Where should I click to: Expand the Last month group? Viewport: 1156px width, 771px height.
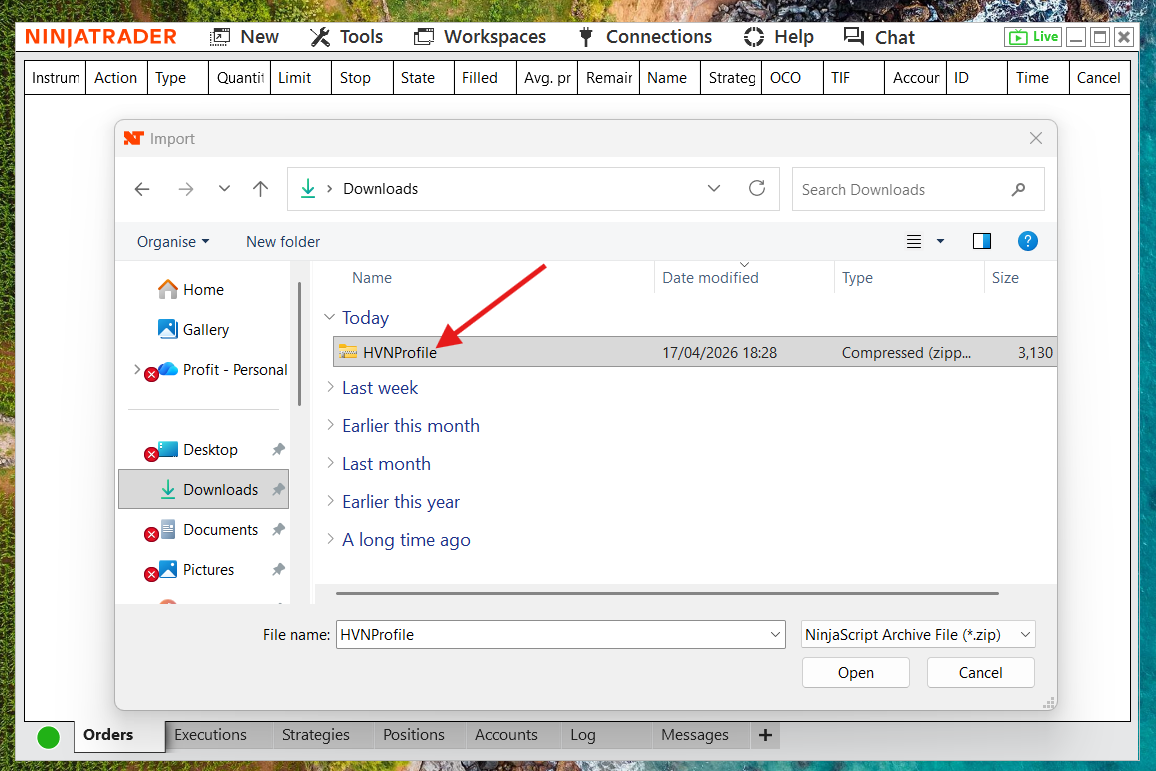click(330, 463)
